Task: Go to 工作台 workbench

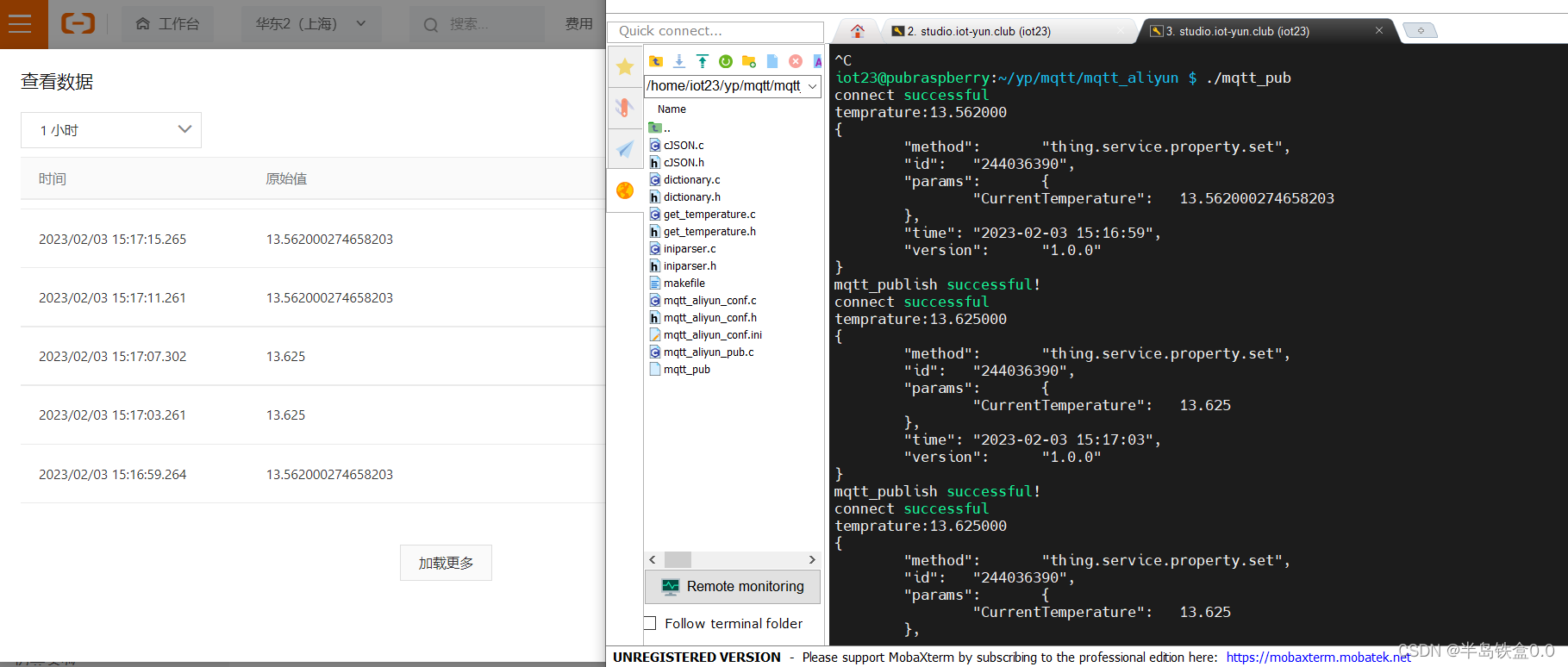Action: tap(167, 24)
